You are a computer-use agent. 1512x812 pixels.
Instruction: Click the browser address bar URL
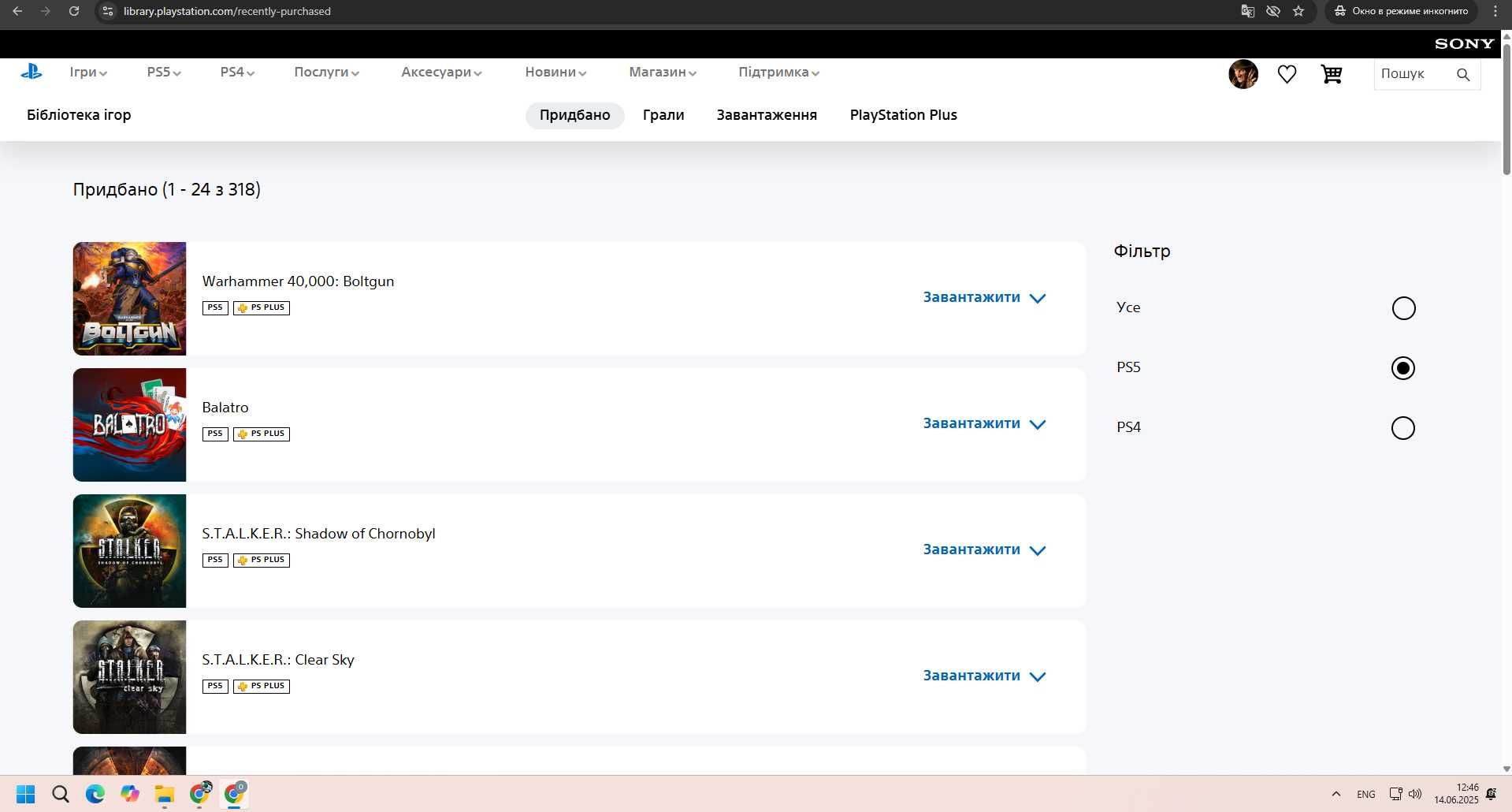pos(227,11)
